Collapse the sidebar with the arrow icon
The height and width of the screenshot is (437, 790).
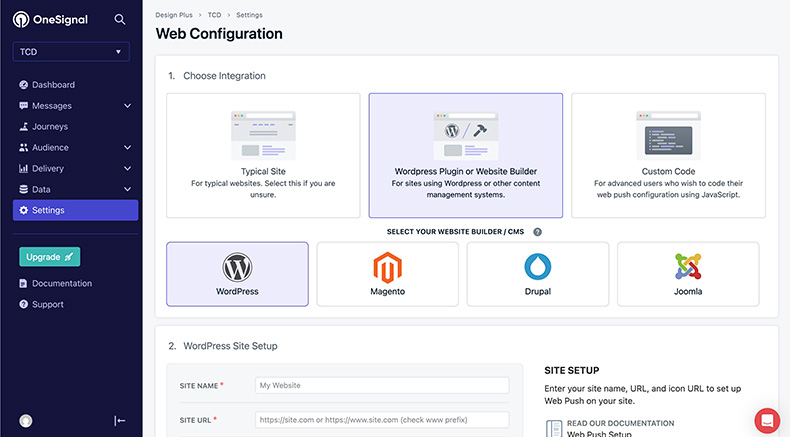pos(120,421)
